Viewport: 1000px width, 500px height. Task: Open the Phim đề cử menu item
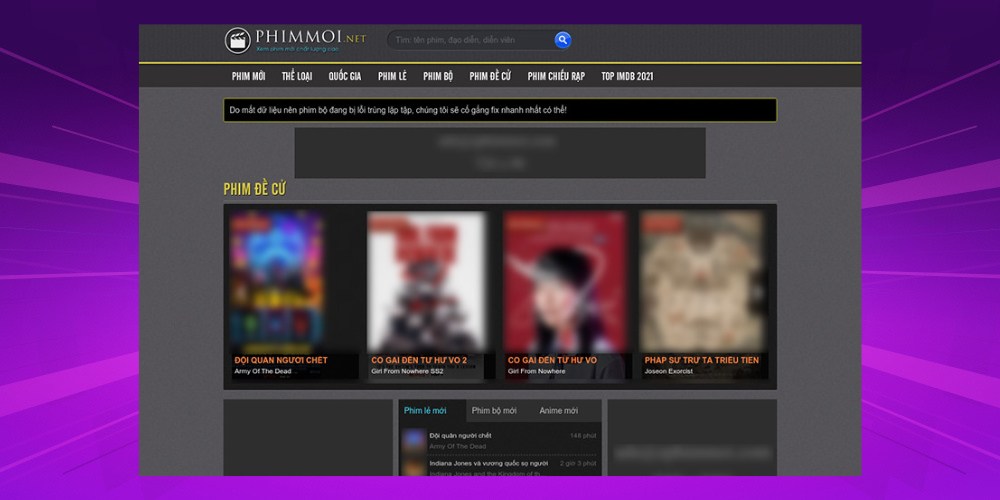[490, 77]
